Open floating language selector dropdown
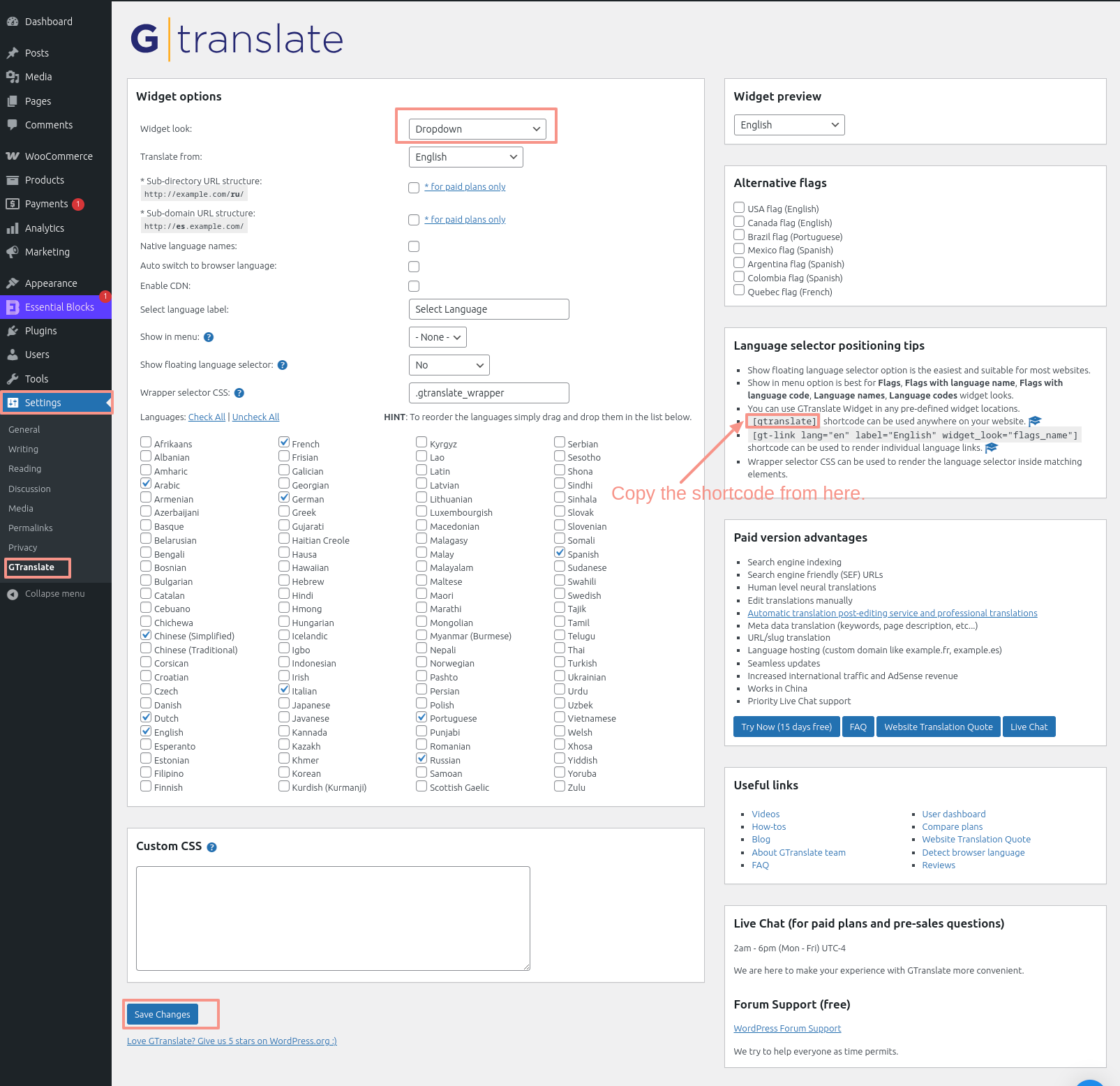The height and width of the screenshot is (1086, 1120). pyautogui.click(x=449, y=365)
